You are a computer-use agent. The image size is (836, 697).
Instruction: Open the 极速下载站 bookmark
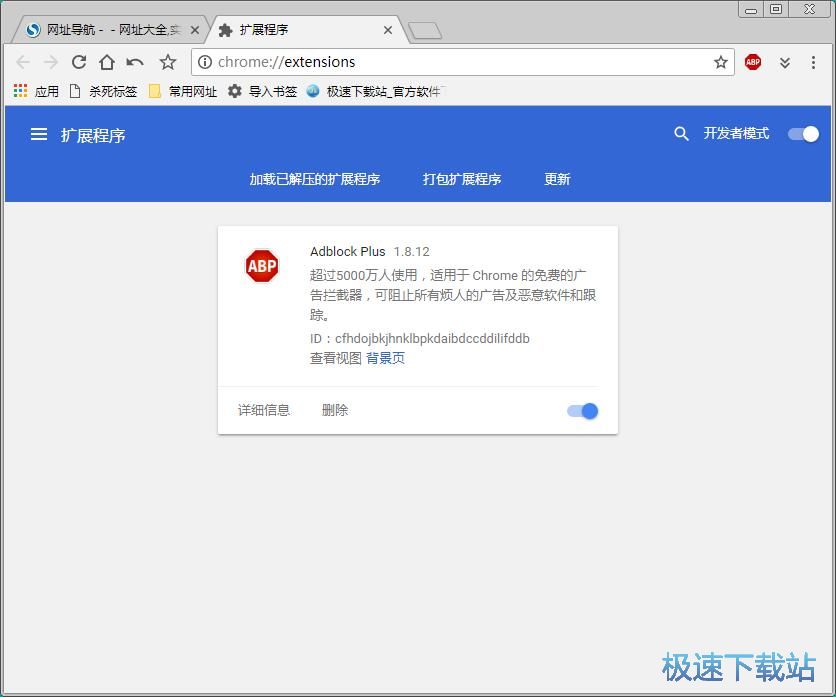pos(376,91)
